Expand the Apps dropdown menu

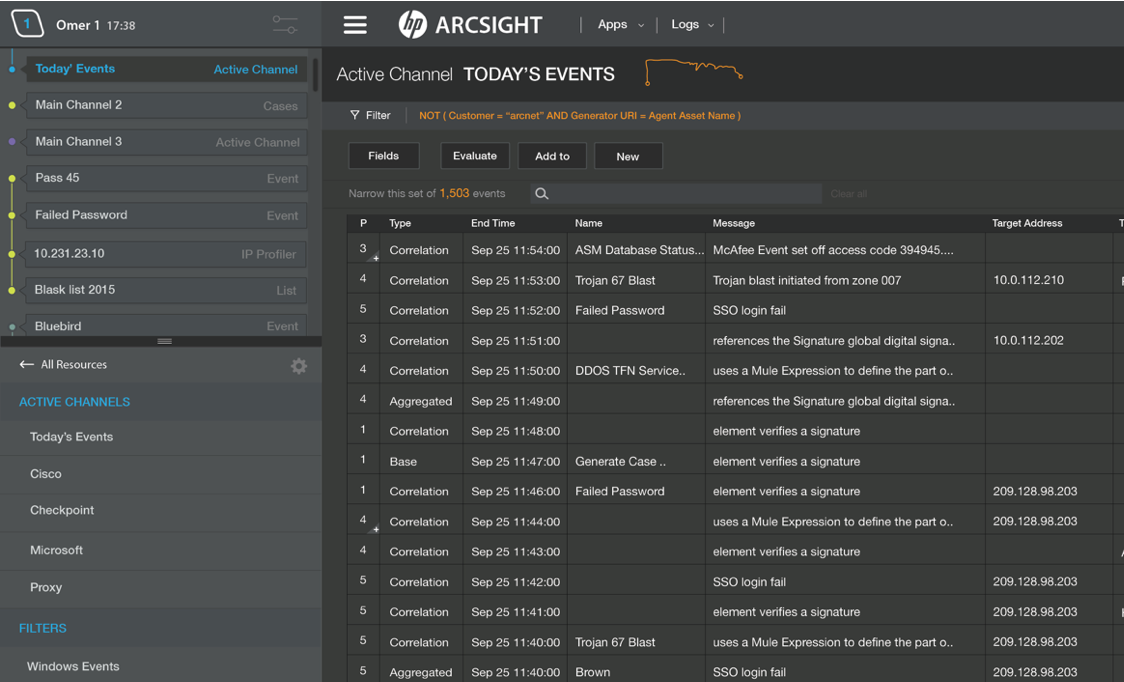(x=620, y=24)
